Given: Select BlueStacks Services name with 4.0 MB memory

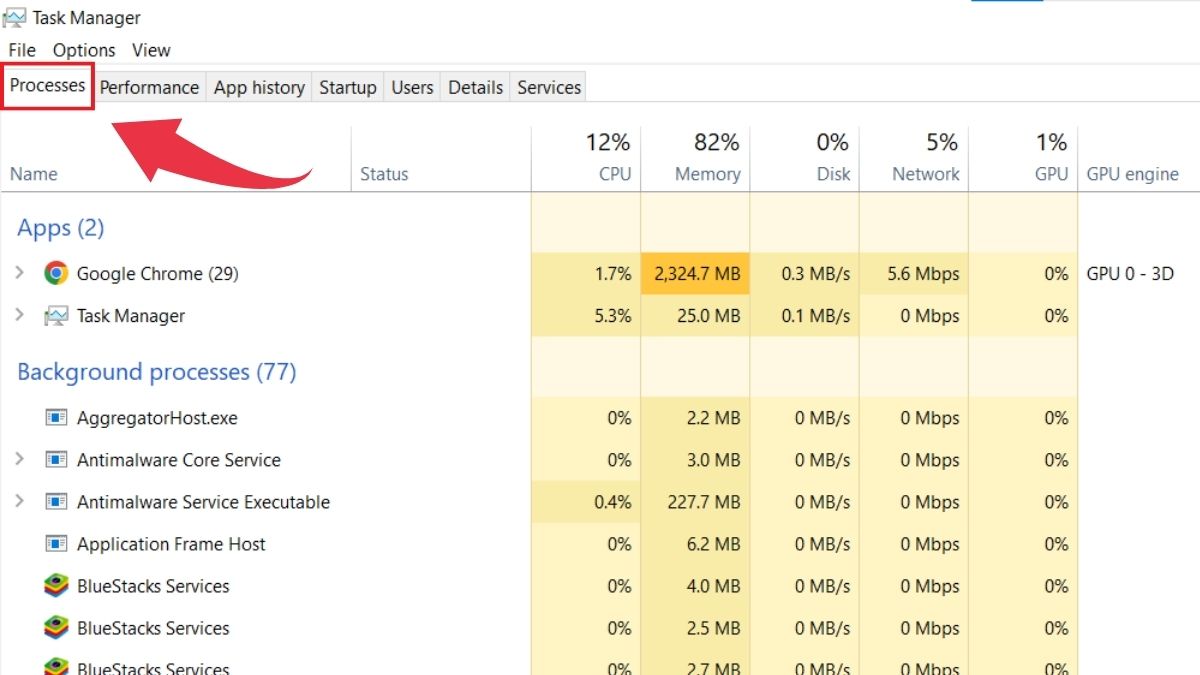Looking at the screenshot, I should tap(153, 586).
